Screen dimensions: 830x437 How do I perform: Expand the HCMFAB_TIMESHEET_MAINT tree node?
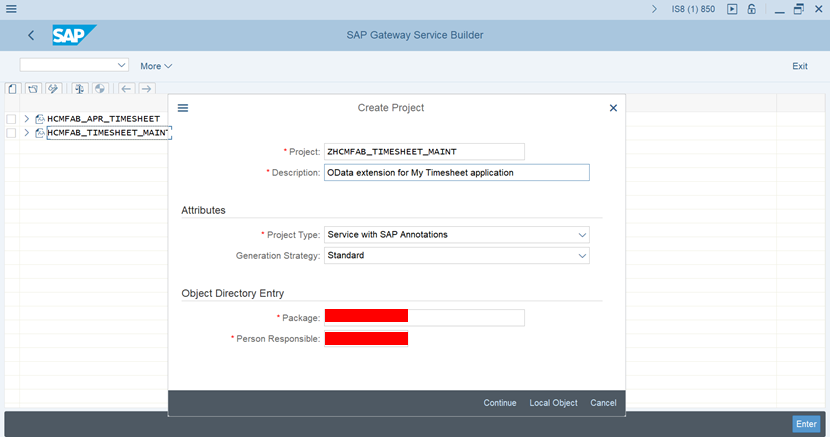click(x=26, y=133)
